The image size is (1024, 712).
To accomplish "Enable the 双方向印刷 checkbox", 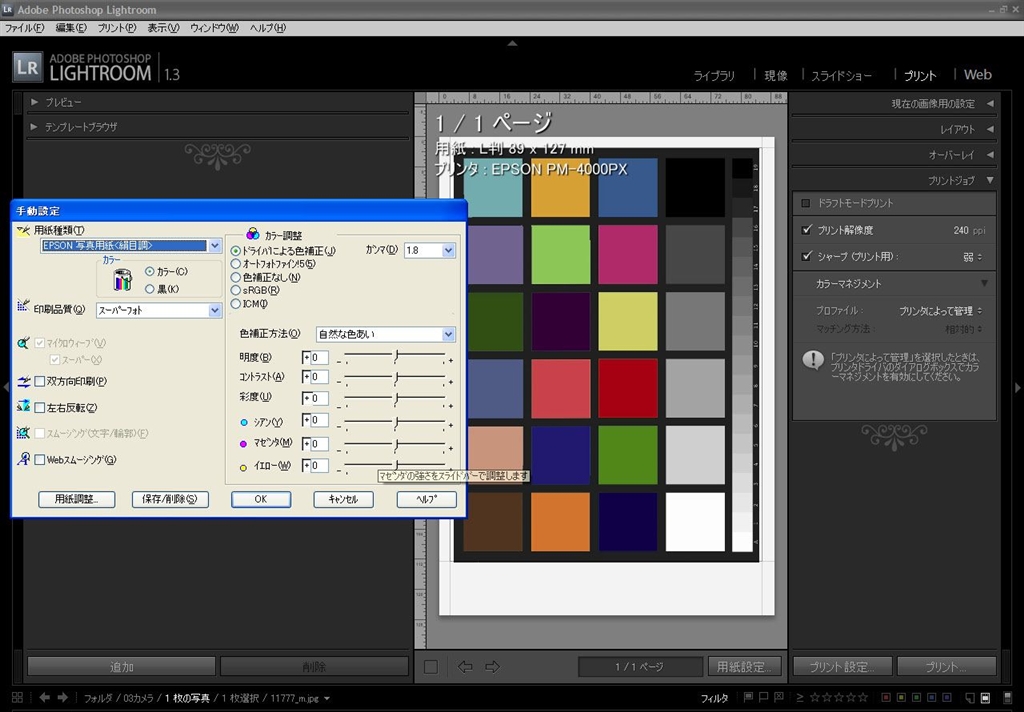I will point(40,382).
